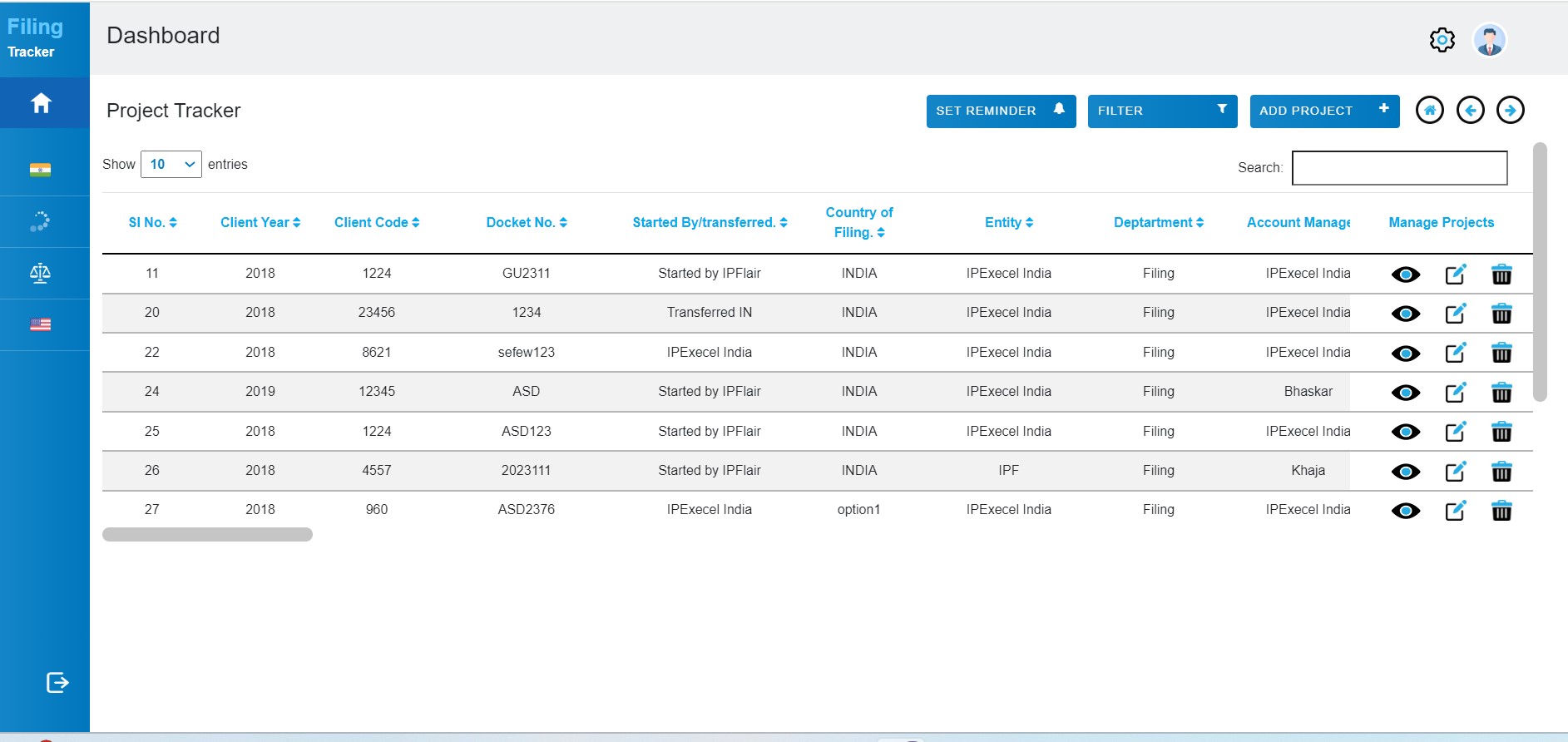The image size is (1568, 742).
Task: Click the Filing Tracker logo
Action: click(35, 37)
